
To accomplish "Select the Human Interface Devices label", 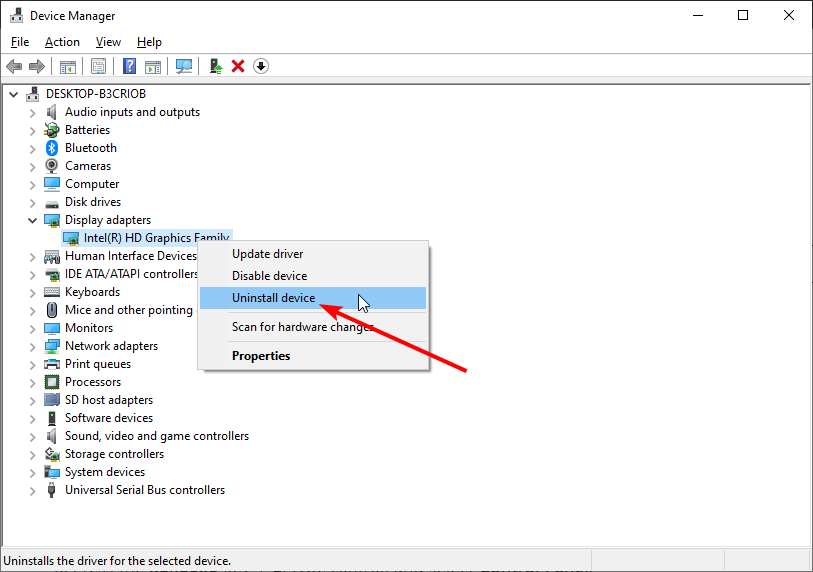I will click(131, 256).
